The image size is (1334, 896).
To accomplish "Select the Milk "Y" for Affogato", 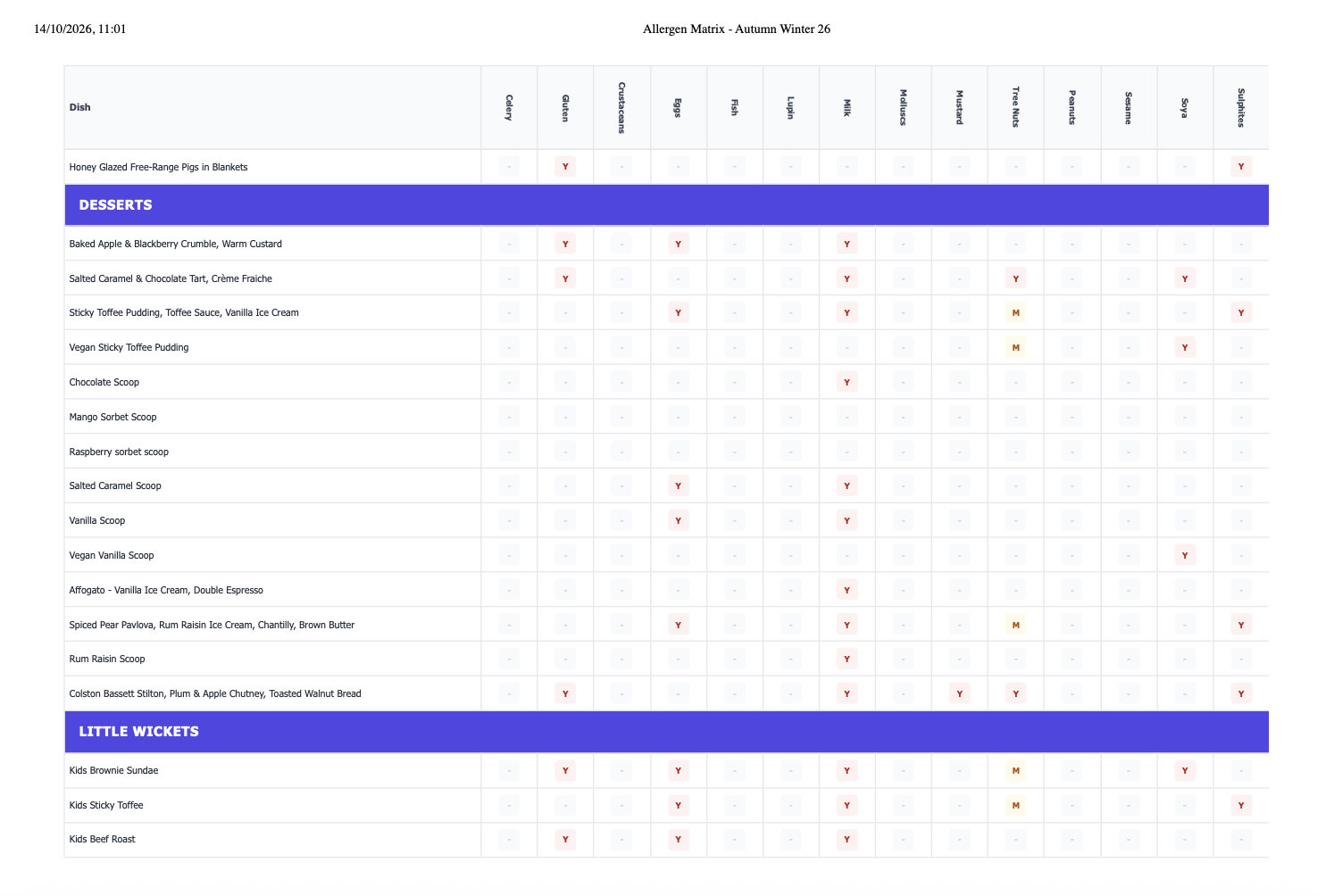I will (846, 590).
